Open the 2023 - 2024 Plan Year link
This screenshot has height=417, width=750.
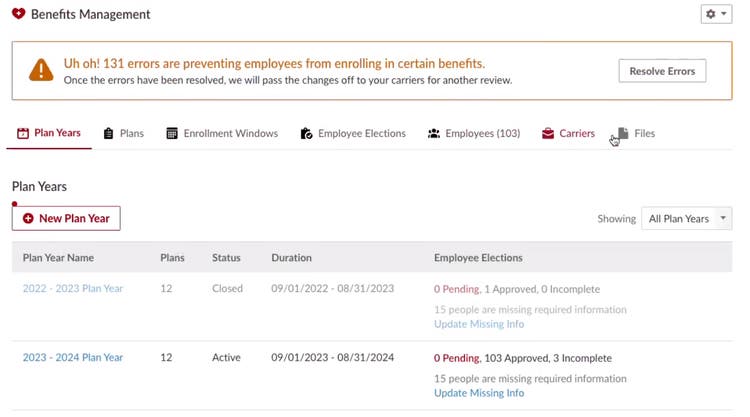click(x=73, y=357)
